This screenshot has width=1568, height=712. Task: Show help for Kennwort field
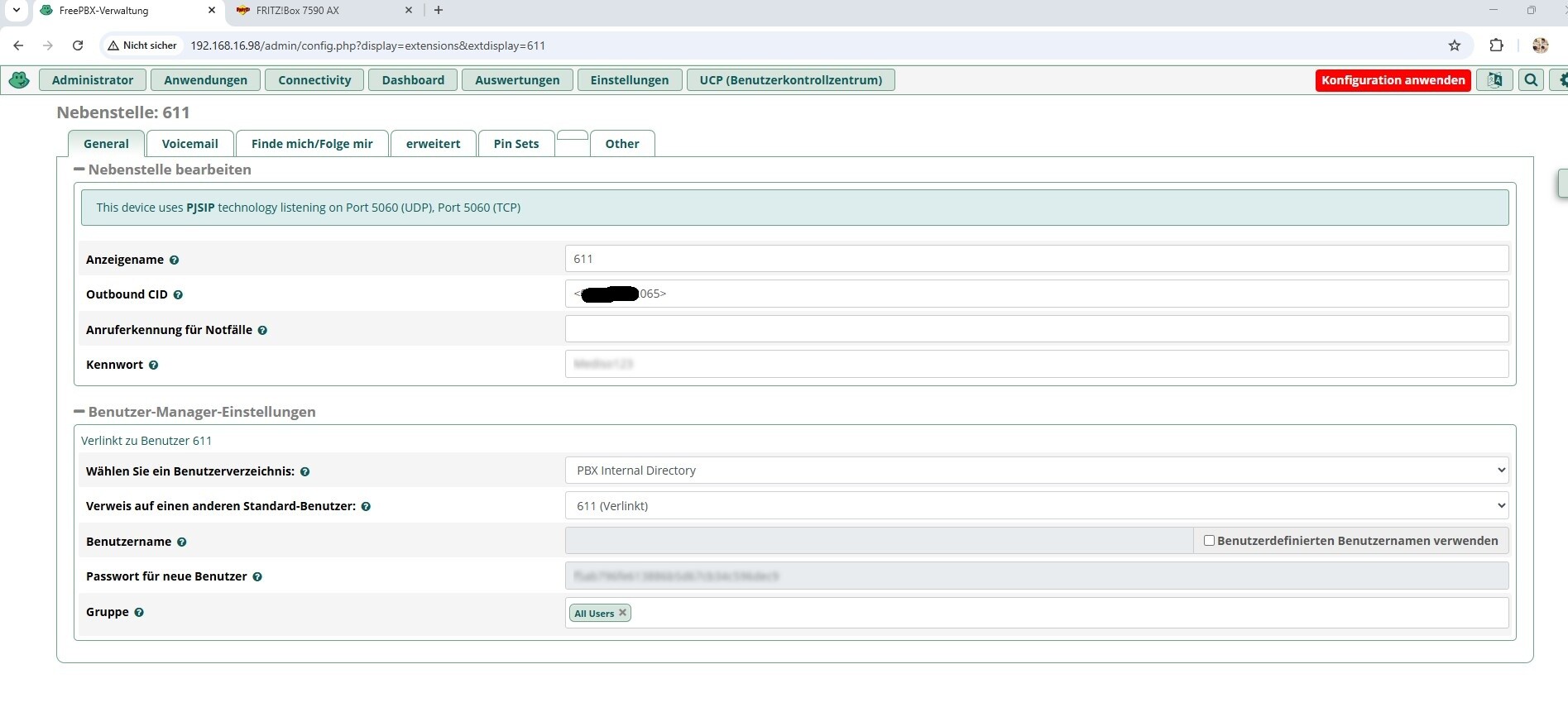(x=154, y=365)
